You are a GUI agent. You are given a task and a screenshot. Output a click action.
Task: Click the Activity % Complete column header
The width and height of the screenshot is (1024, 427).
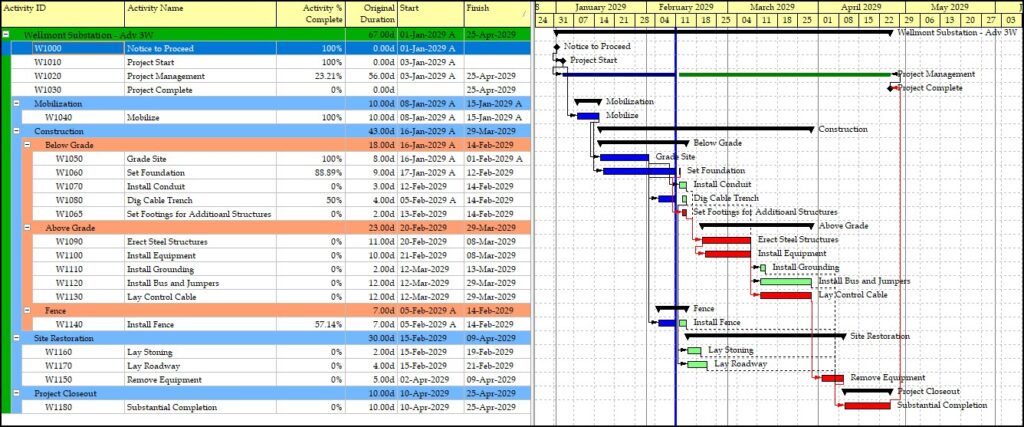322,13
